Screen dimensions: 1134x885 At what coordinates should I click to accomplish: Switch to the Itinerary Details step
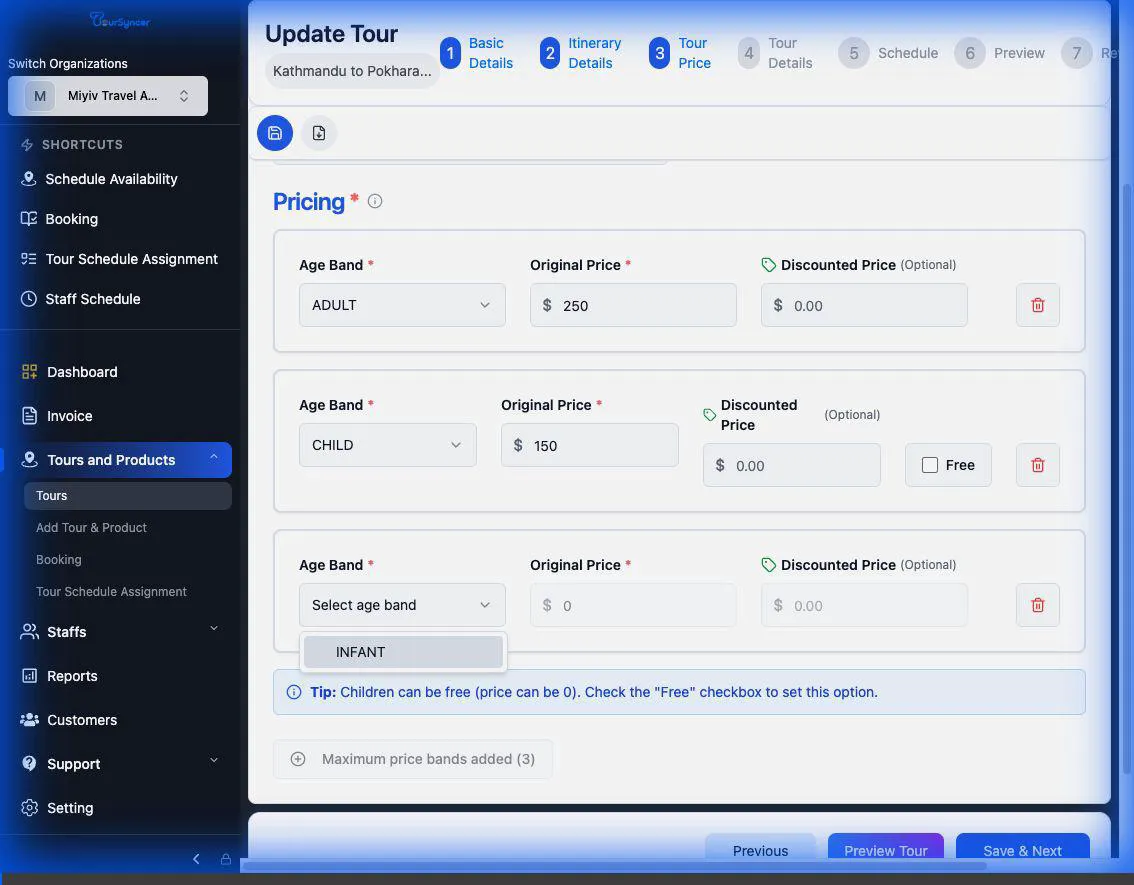pos(594,53)
